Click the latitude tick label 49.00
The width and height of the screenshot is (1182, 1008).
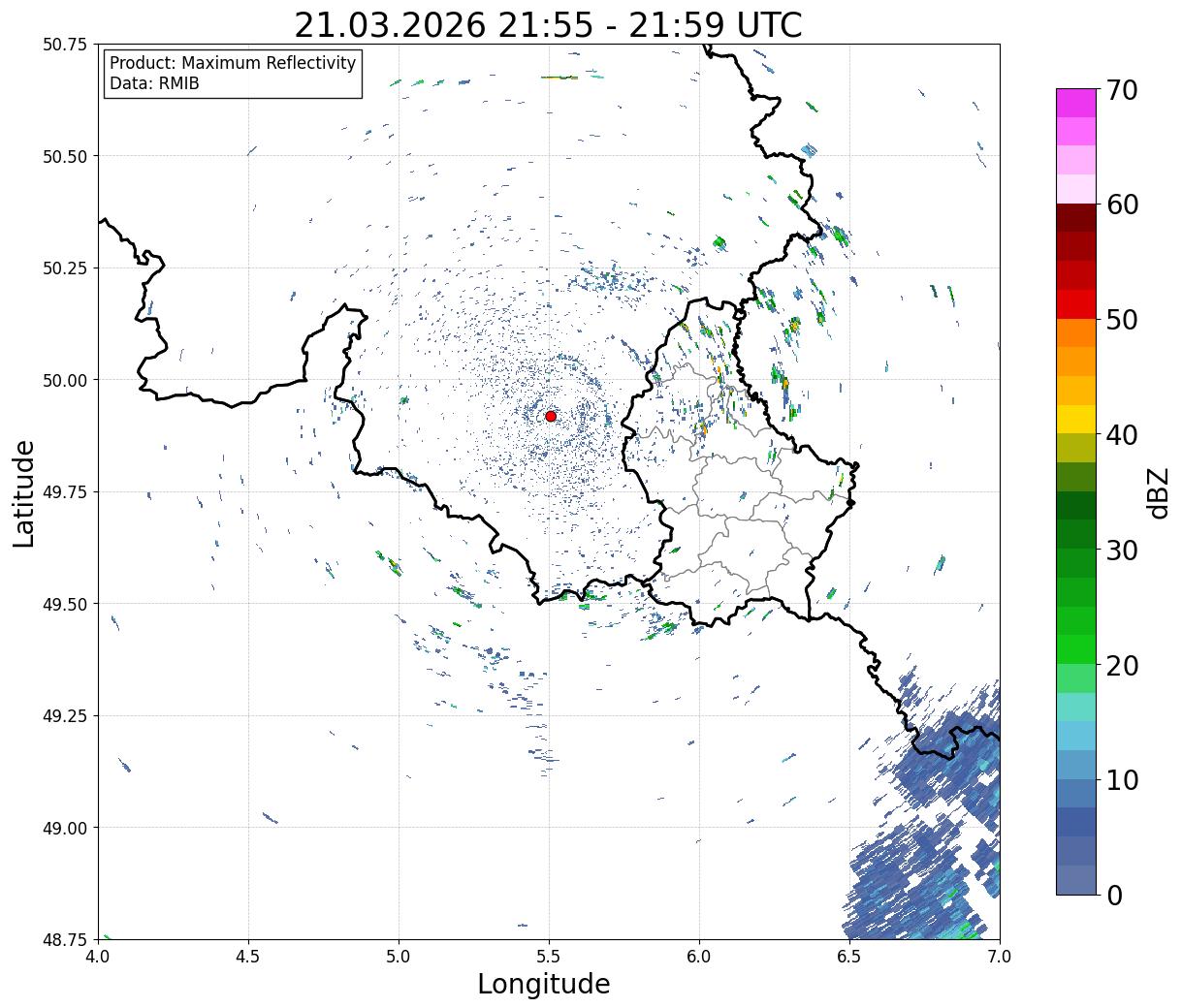pyautogui.click(x=65, y=828)
